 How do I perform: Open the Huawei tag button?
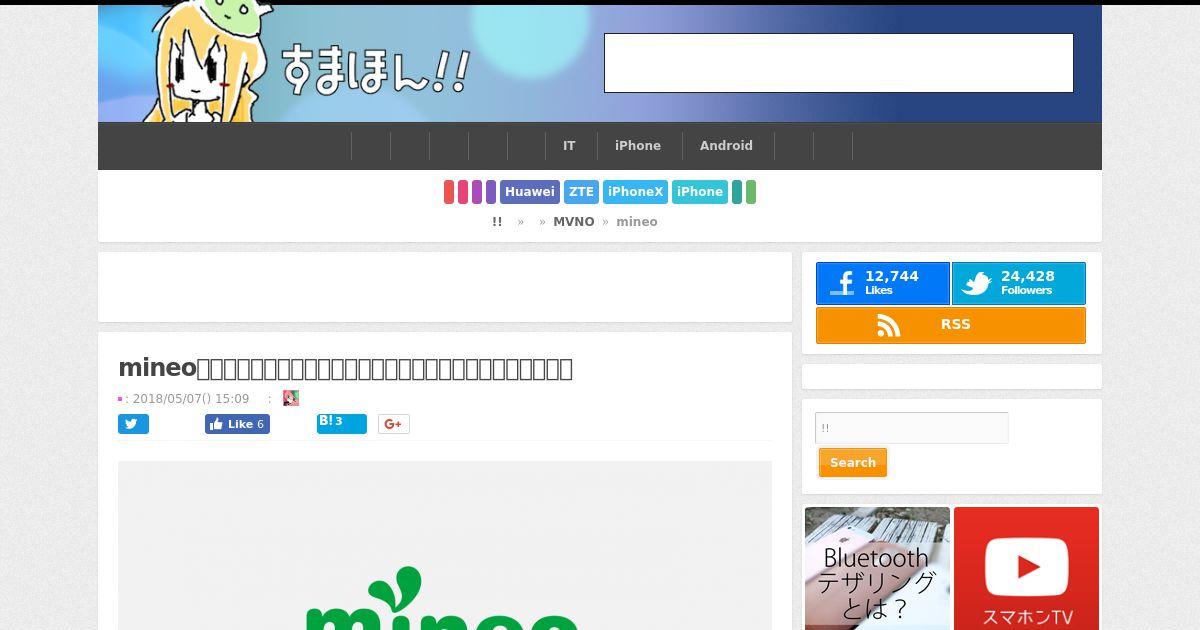coord(530,192)
